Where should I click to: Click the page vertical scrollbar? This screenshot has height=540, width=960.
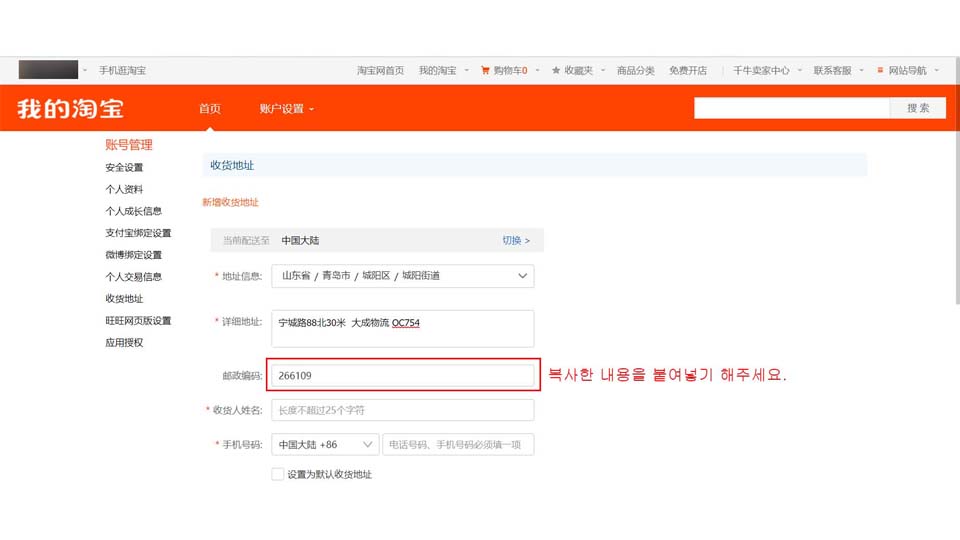pyautogui.click(x=957, y=181)
